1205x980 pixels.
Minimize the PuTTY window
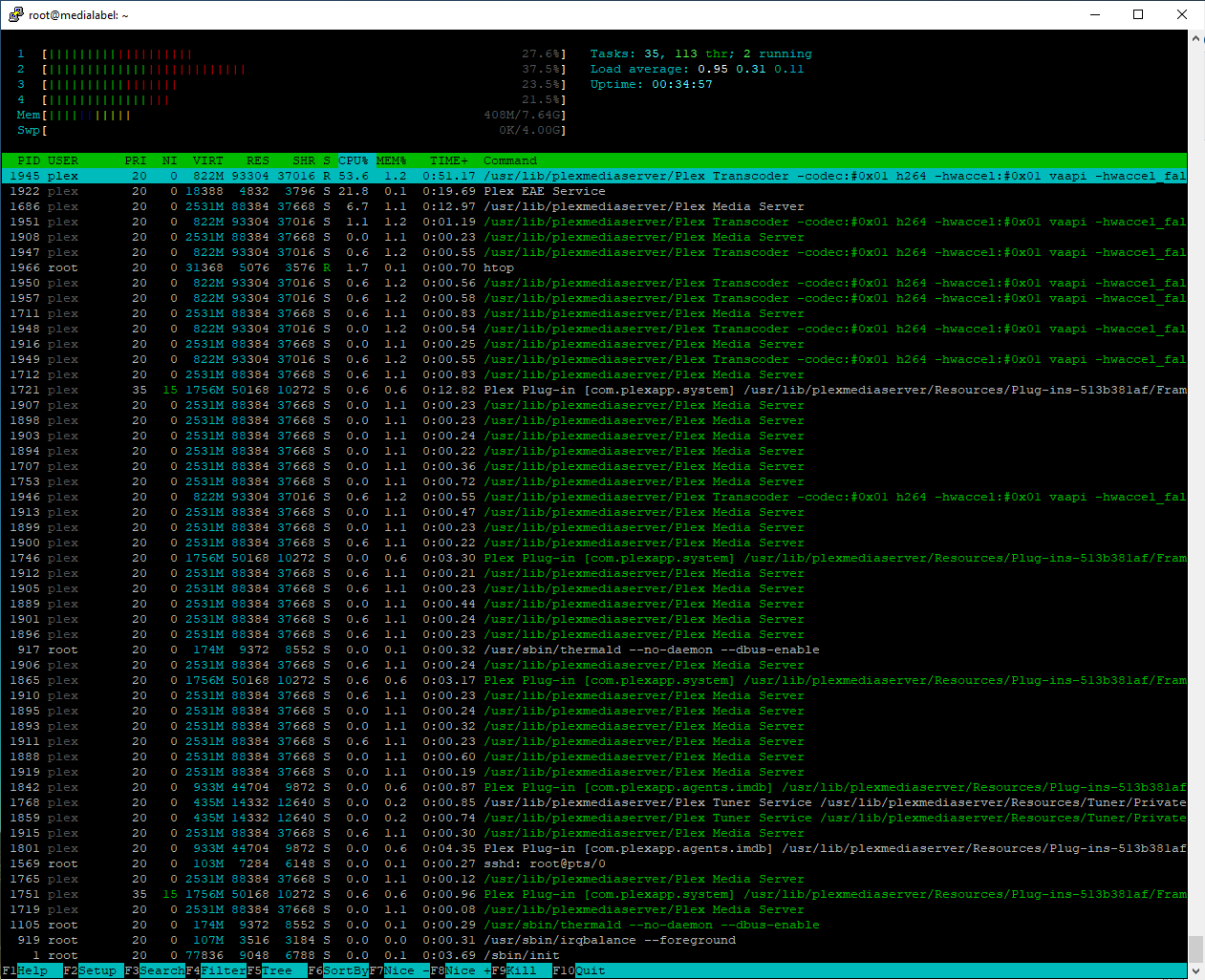tap(1095, 14)
